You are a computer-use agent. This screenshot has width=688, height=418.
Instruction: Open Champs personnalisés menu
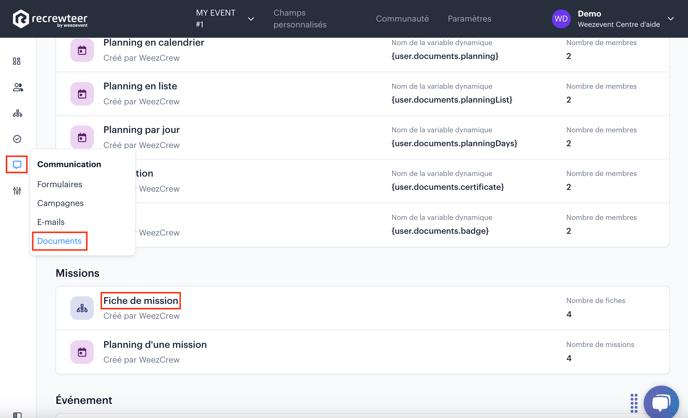(x=300, y=19)
